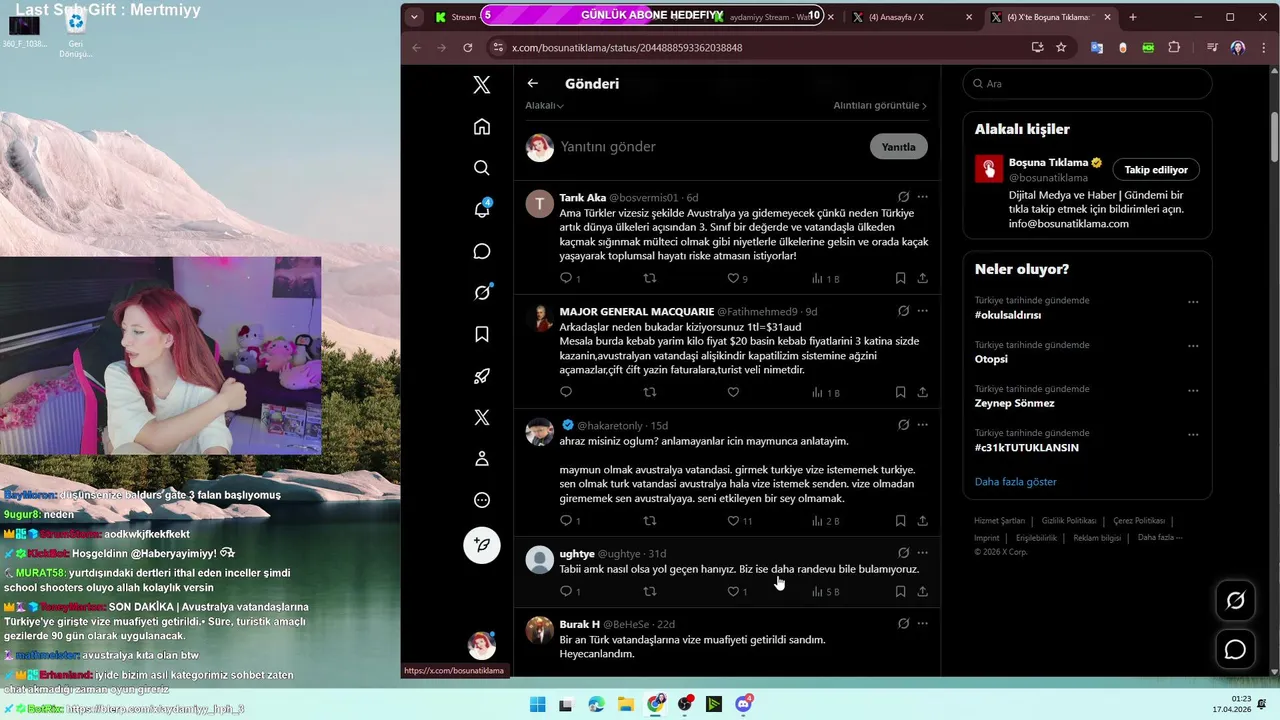Open More circle icon in X sidebar
The height and width of the screenshot is (720, 1280).
coord(482,500)
